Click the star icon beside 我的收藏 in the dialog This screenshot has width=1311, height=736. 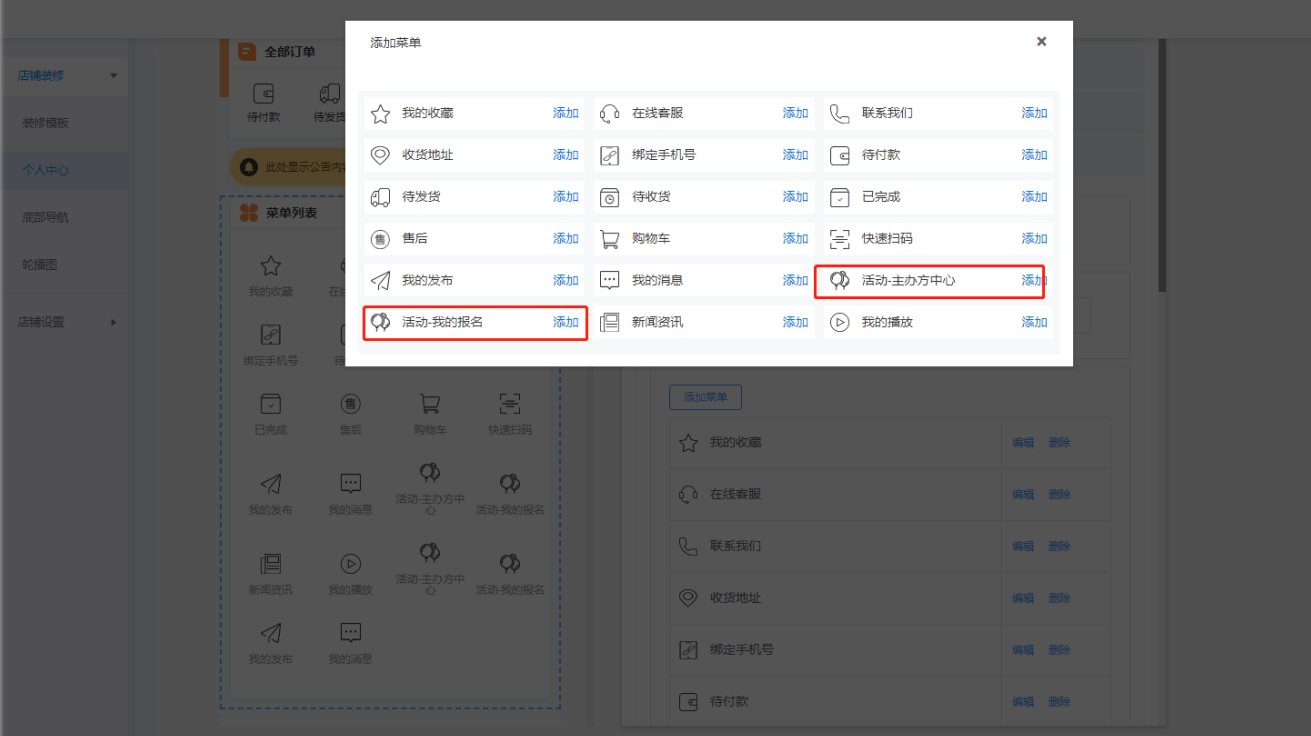coord(380,114)
